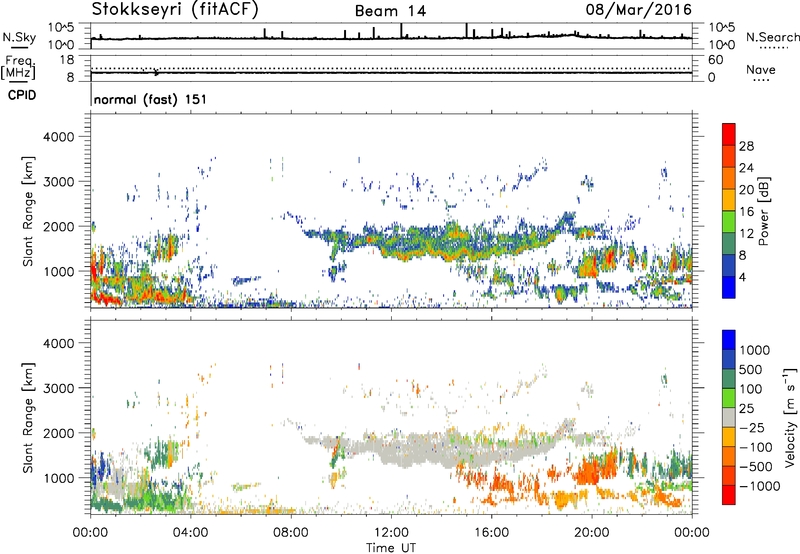Screen dimensions: 800x554
Task: Click the N.Sky noise spike at 12:00
Action: click(x=401, y=31)
